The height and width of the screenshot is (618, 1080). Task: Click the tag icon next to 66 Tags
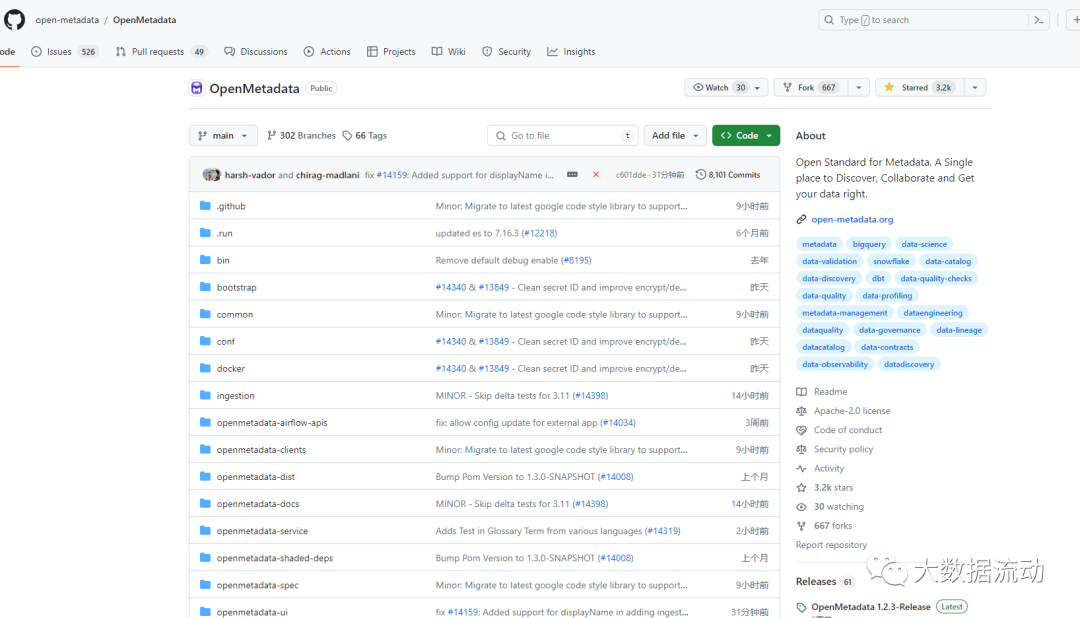347,136
